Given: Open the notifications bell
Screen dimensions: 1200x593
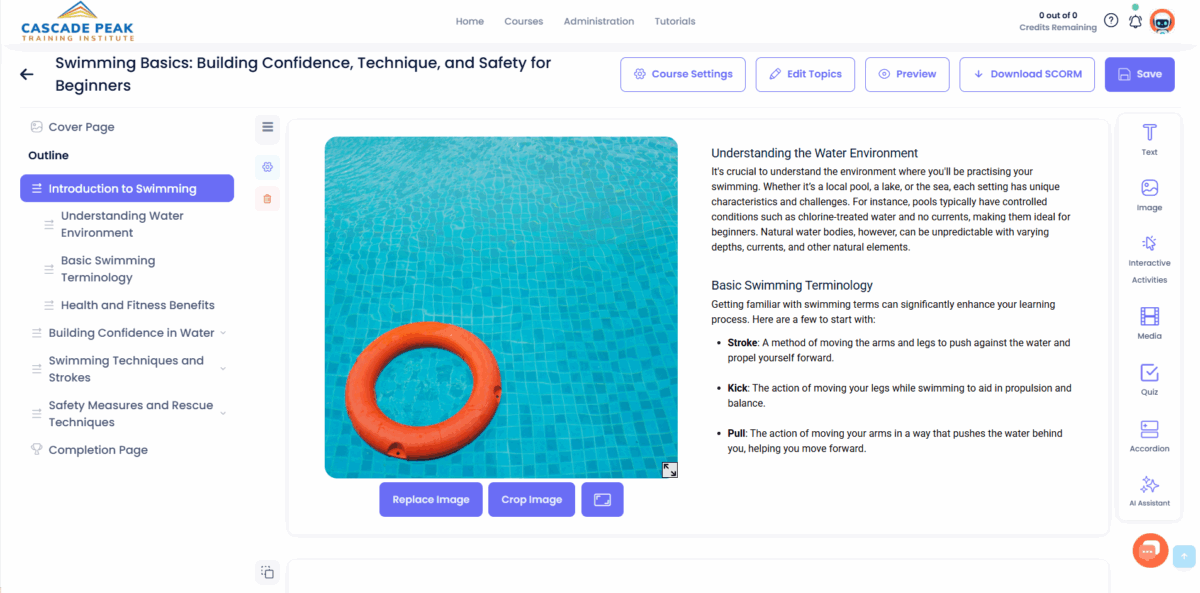Looking at the screenshot, I should tap(1135, 21).
